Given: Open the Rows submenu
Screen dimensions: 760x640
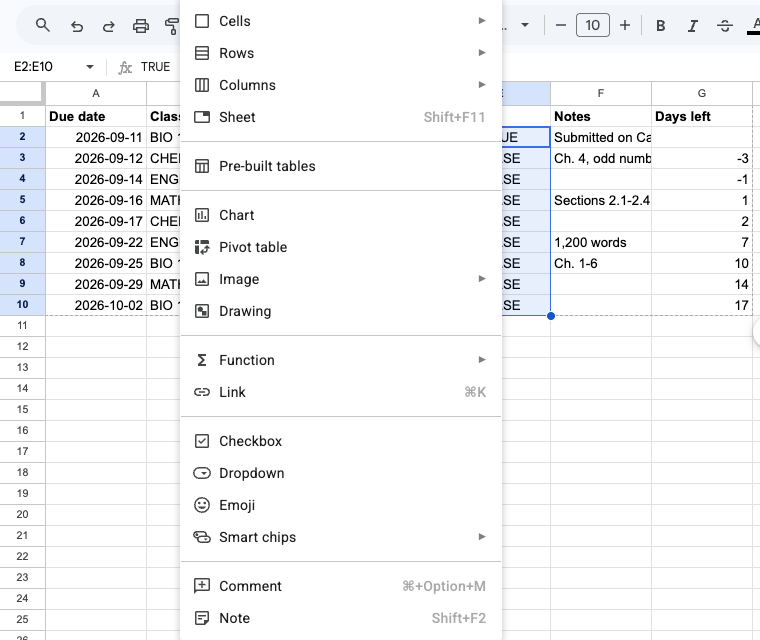Looking at the screenshot, I should click(x=341, y=53).
